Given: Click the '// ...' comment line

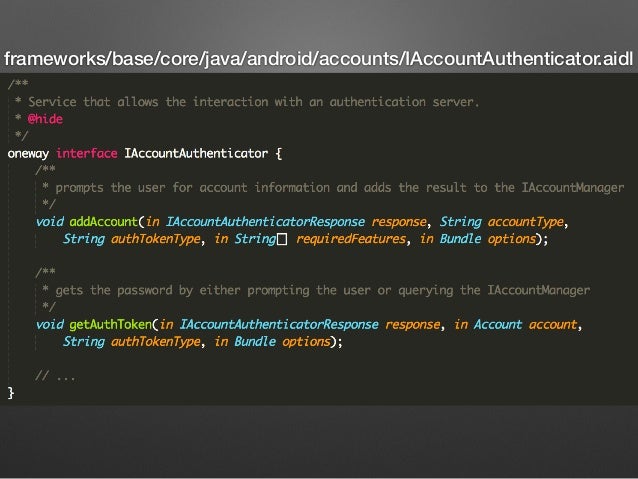Looking at the screenshot, I should [55, 376].
